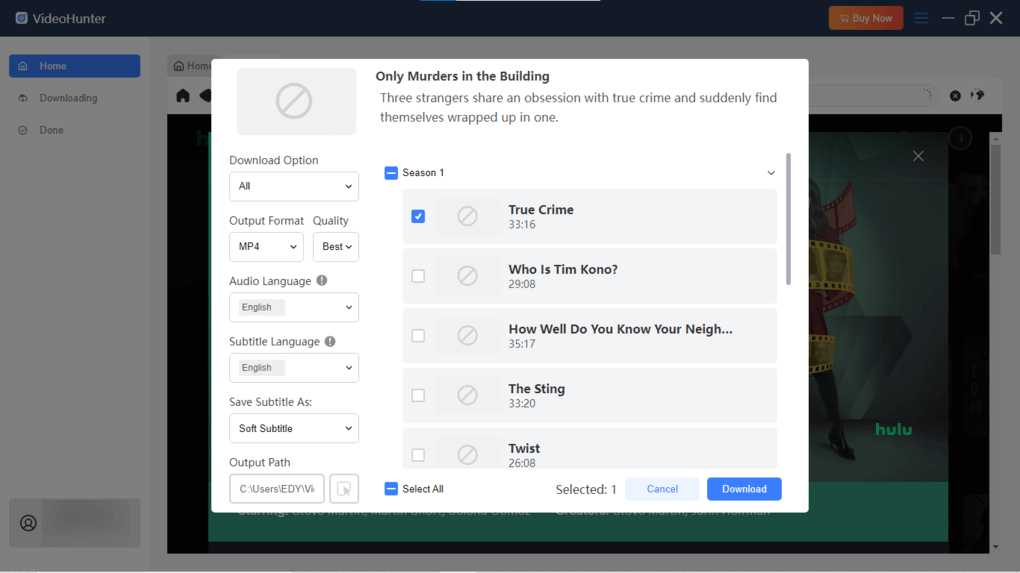Click the 'How Well Do You Know Your Neigh...' title
The image size is (1020, 573).
[621, 329]
